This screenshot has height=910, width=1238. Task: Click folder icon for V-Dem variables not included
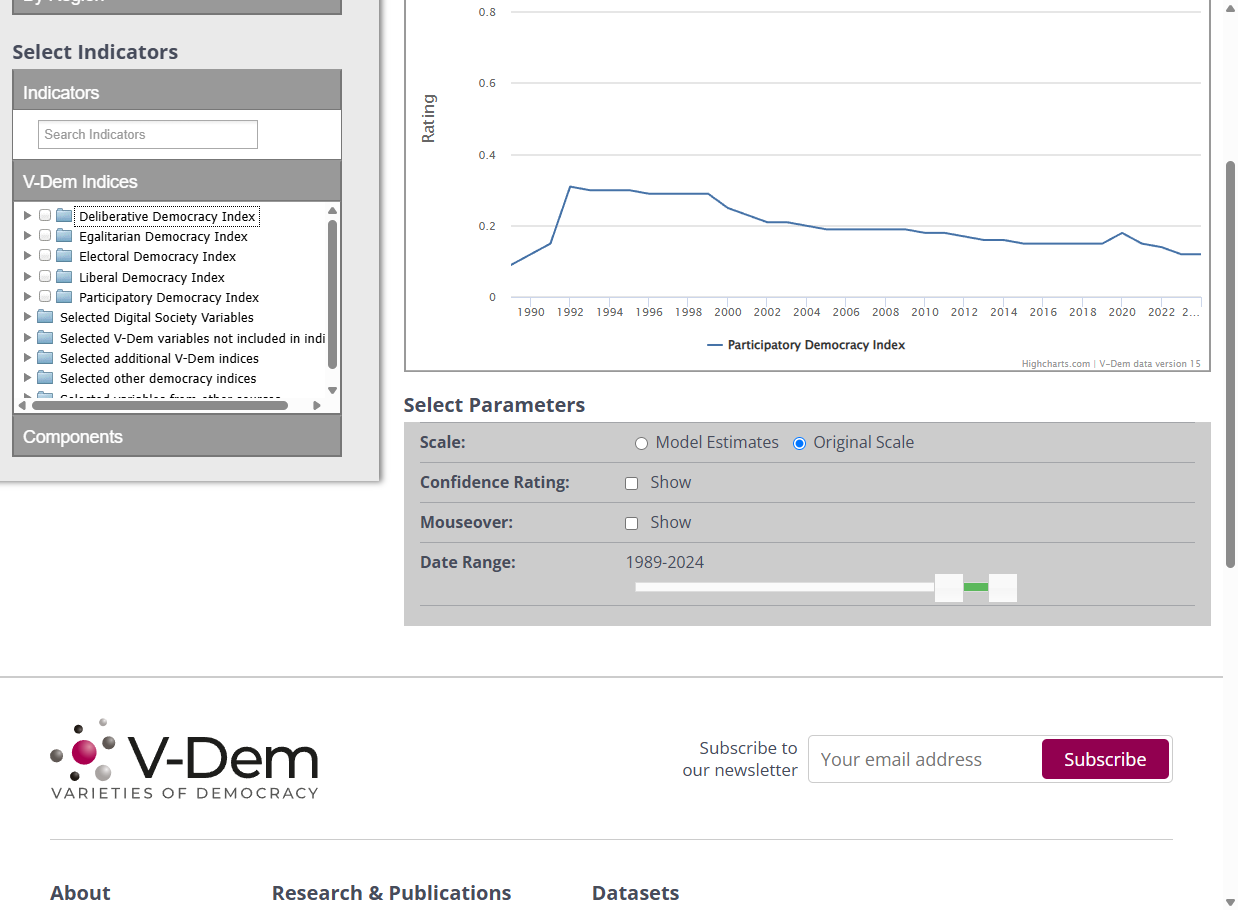(x=45, y=338)
